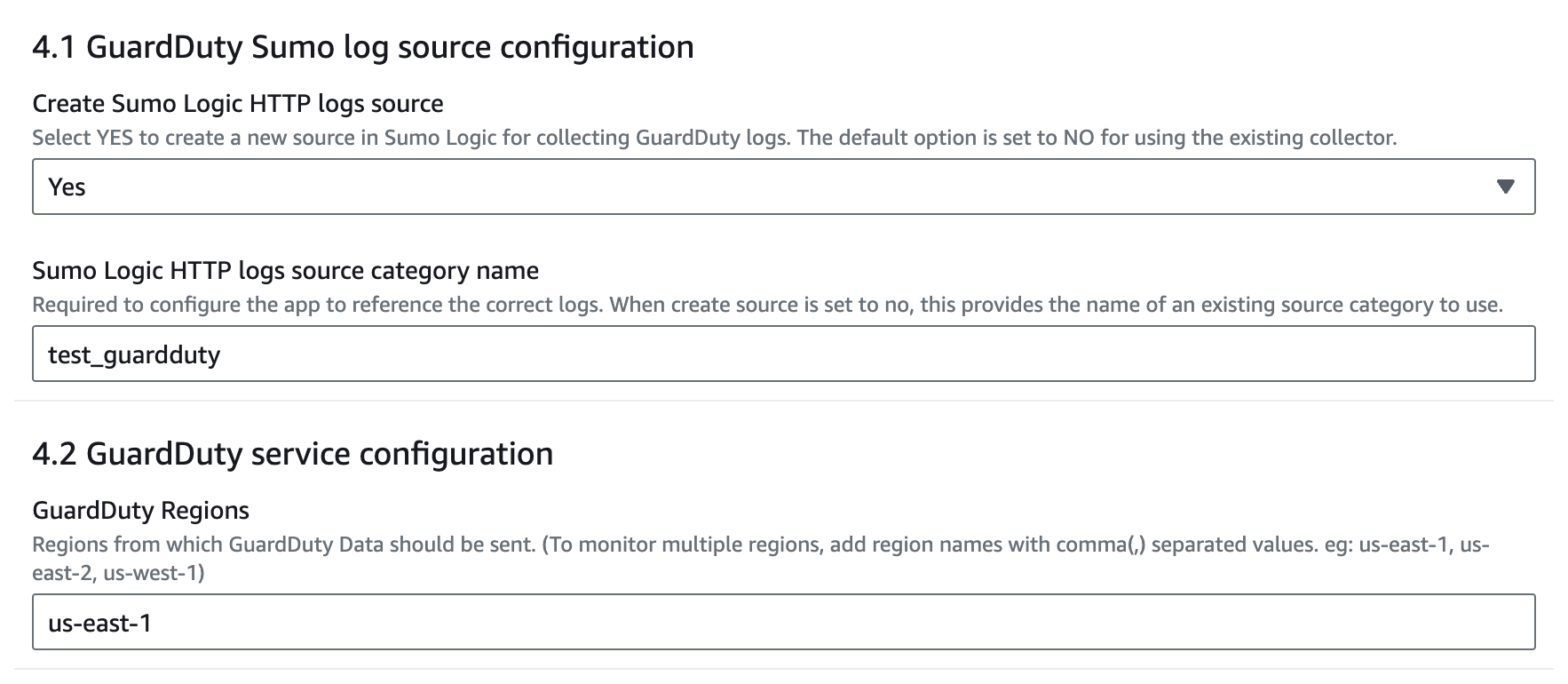Click the 'test_guardduty' text in the field

(134, 355)
